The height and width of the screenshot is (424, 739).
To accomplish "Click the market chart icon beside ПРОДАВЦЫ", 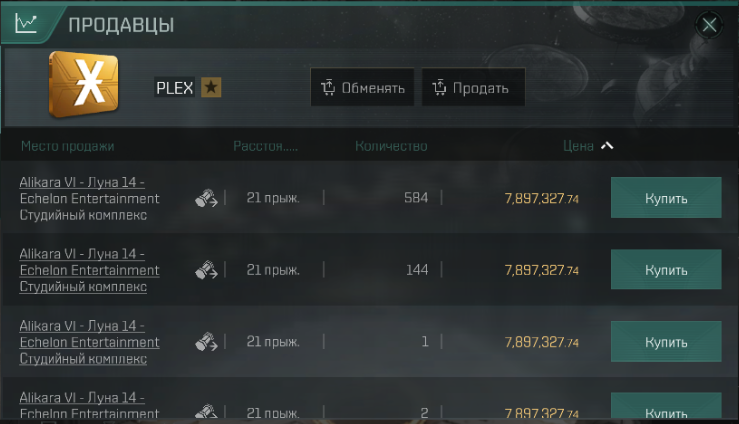I will tap(25, 23).
